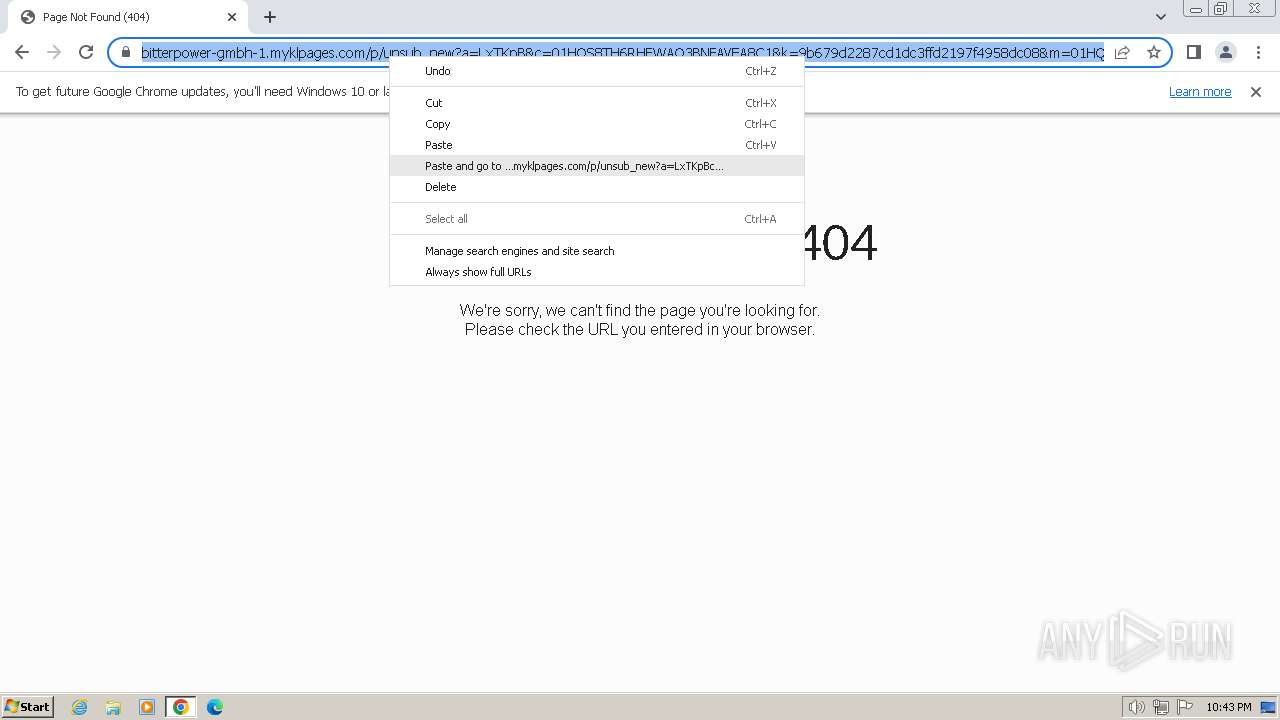This screenshot has width=1280, height=720.
Task: Choose Delete in the context menu
Action: pos(597,187)
